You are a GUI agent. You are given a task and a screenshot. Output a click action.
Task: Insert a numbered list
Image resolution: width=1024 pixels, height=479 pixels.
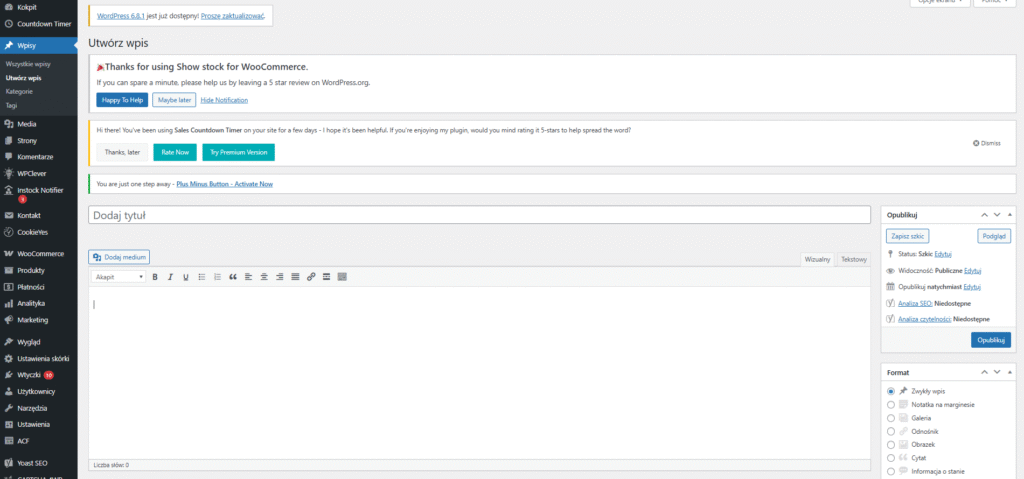click(x=217, y=277)
